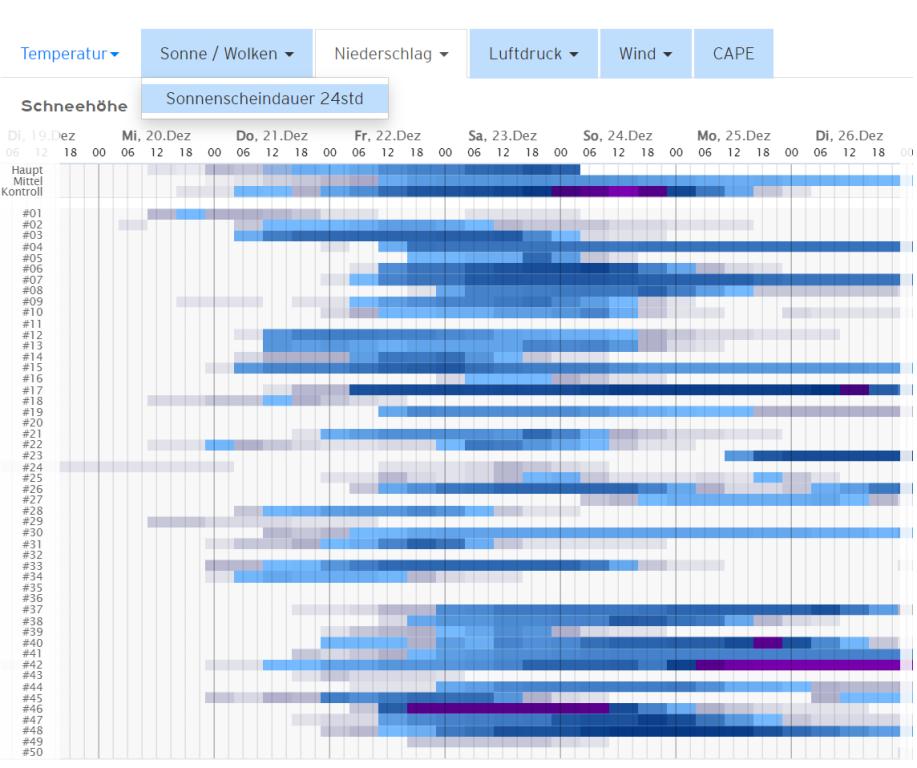Open the Niederschlag dropdown tab

(391, 54)
